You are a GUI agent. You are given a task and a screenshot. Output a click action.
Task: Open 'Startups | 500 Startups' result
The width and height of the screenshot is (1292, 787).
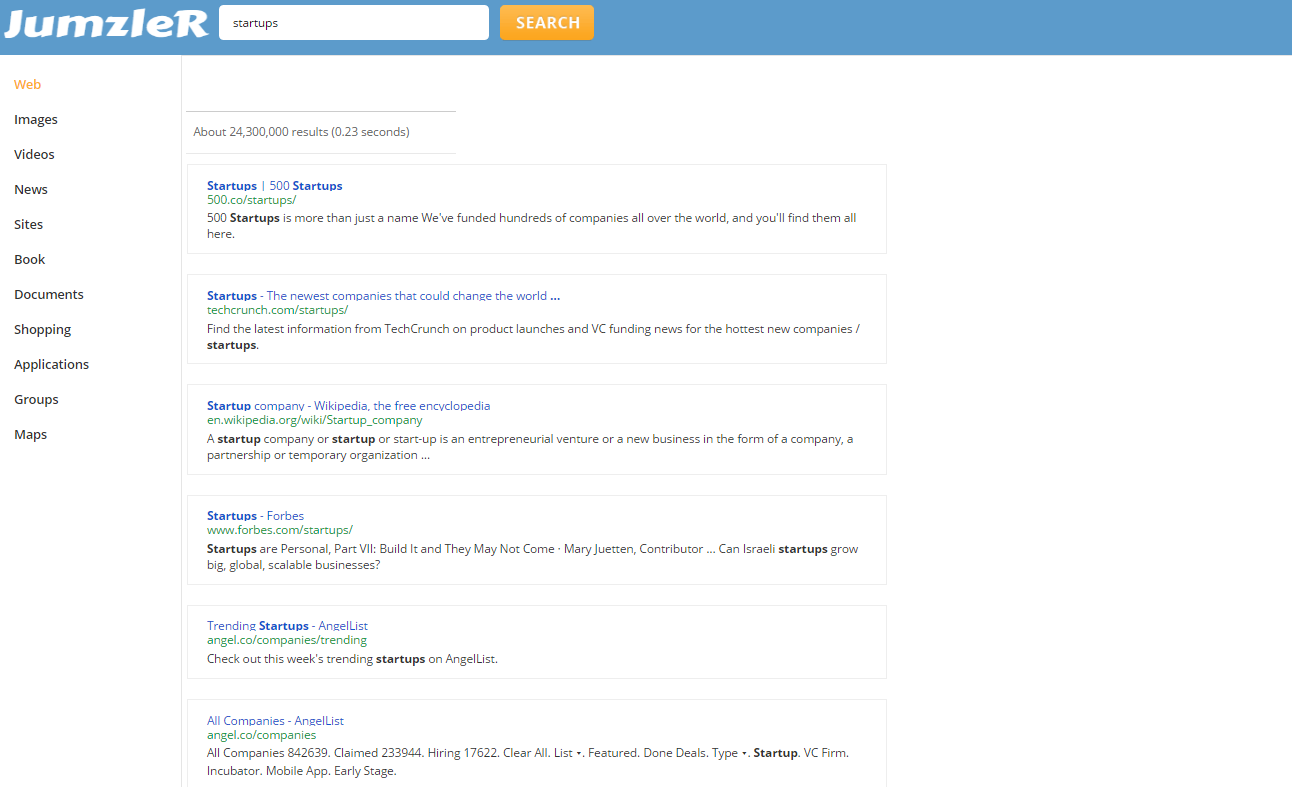tap(275, 186)
